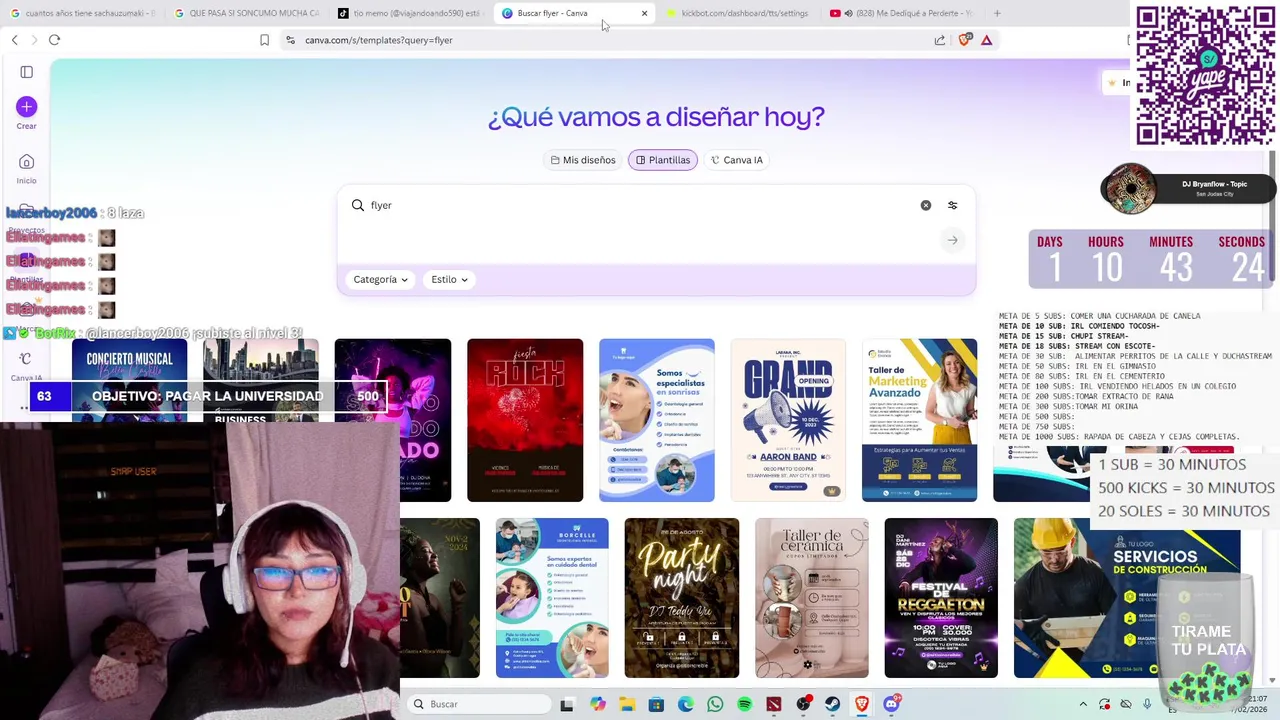The width and height of the screenshot is (1280, 720).
Task: Open OBS Studio from the taskbar
Action: 803,704
